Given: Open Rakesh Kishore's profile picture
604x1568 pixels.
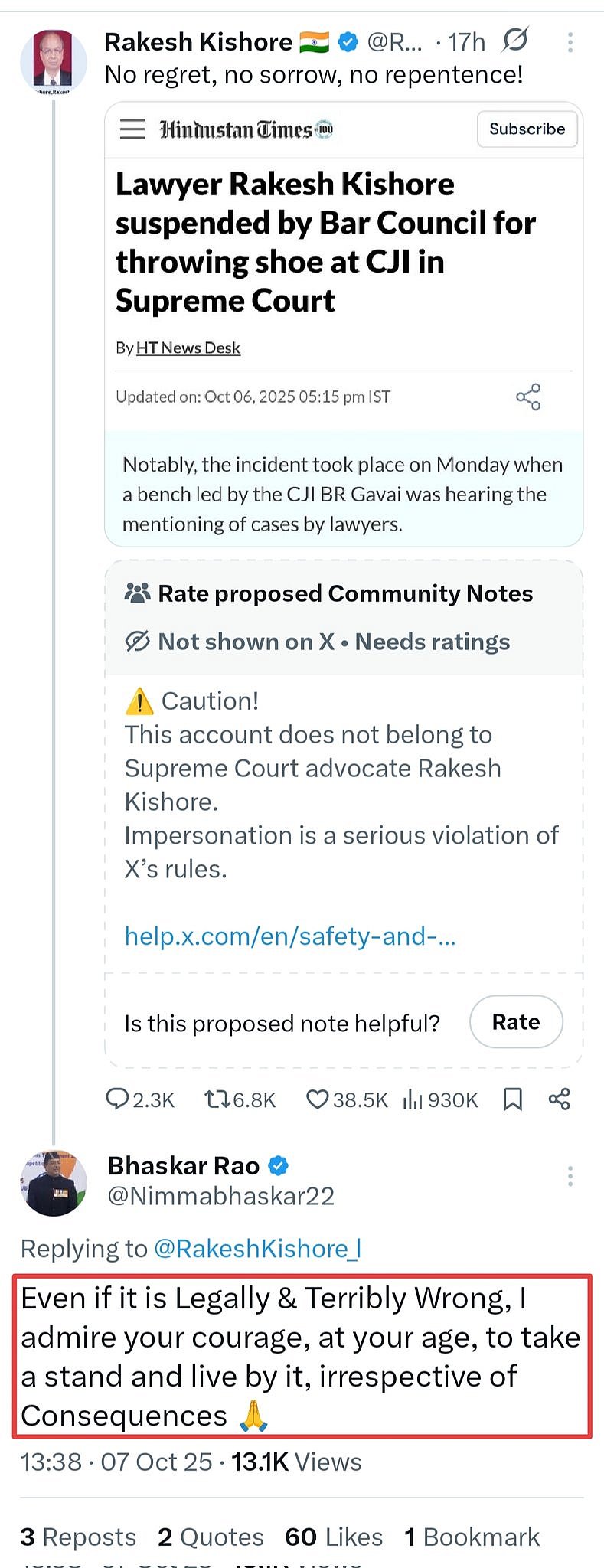Looking at the screenshot, I should pos(53,61).
